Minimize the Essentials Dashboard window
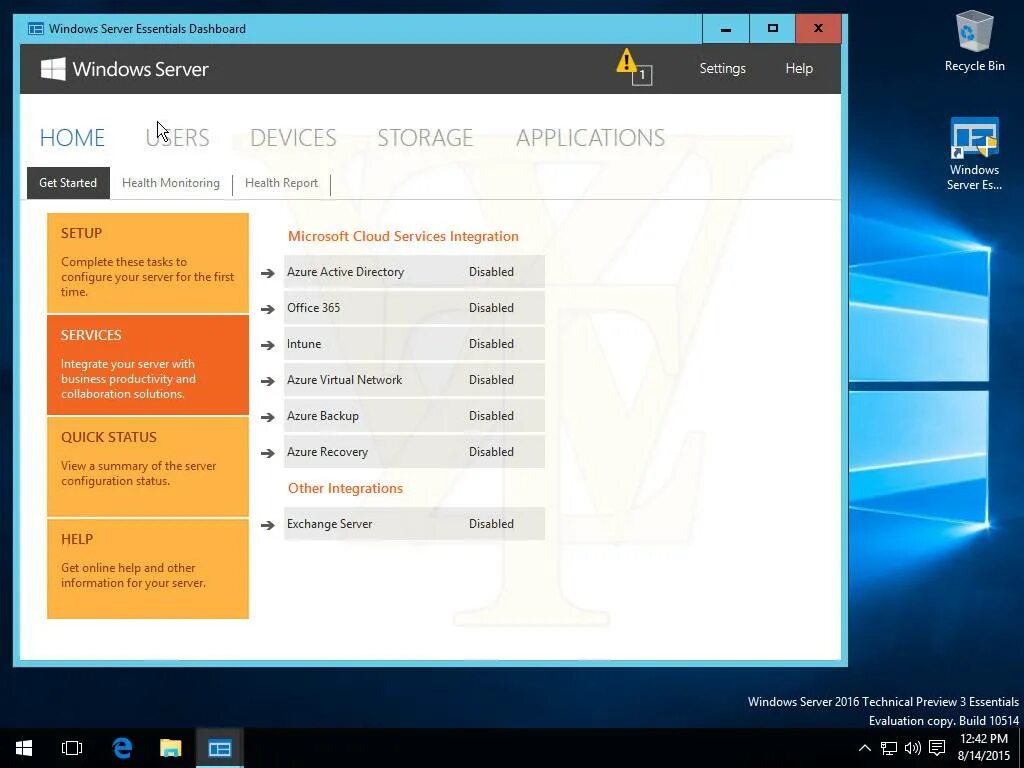The height and width of the screenshot is (768, 1024). tap(726, 29)
